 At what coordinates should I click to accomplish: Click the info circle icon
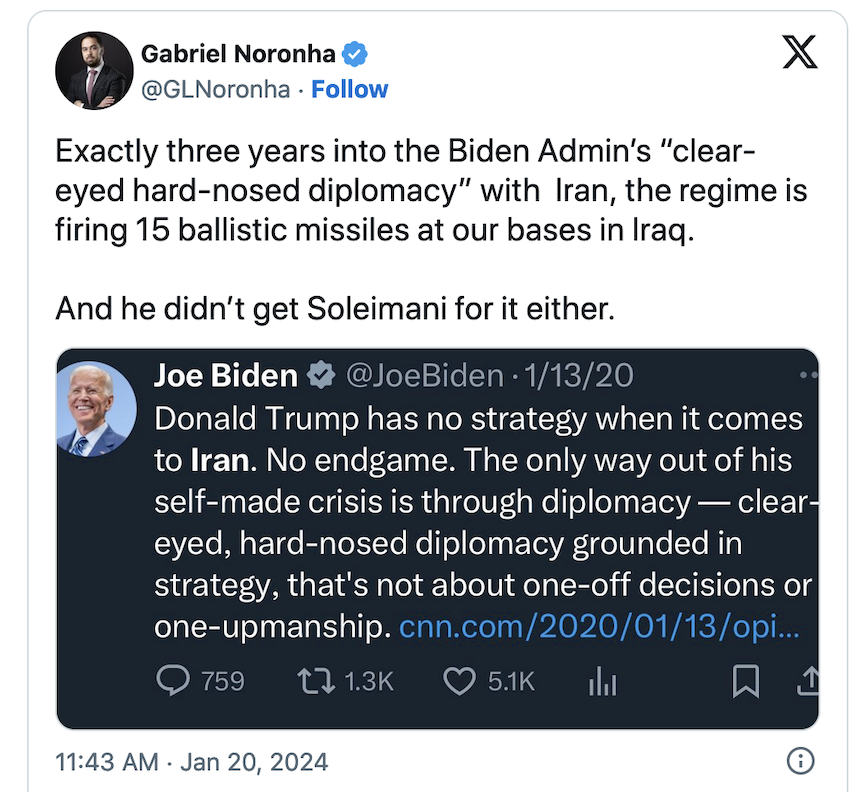[x=800, y=762]
